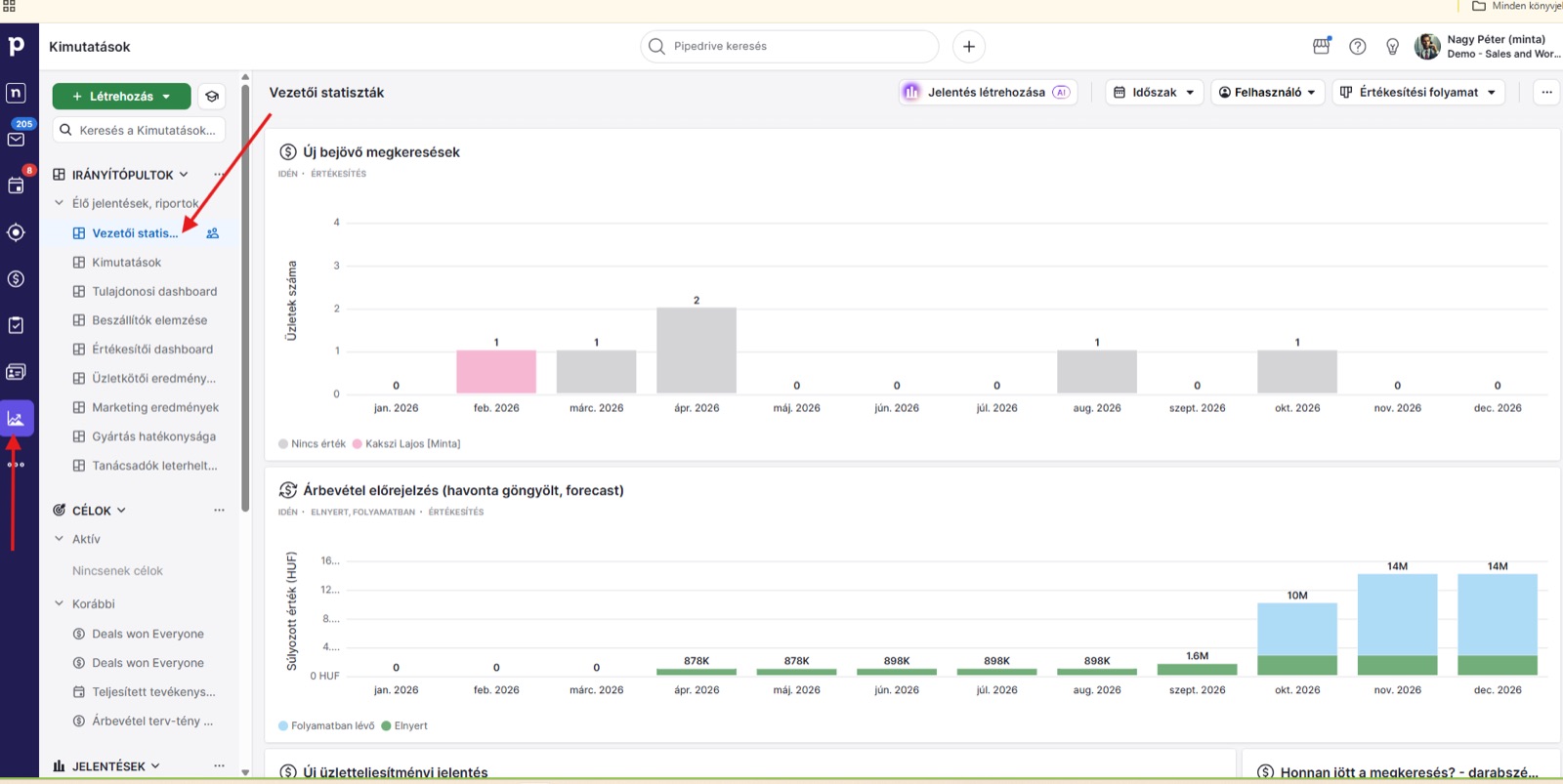The image size is (1563, 784).
Task: Open IRÁNYÍTÓPULTOK section three-dot menu
Action: tap(219, 175)
